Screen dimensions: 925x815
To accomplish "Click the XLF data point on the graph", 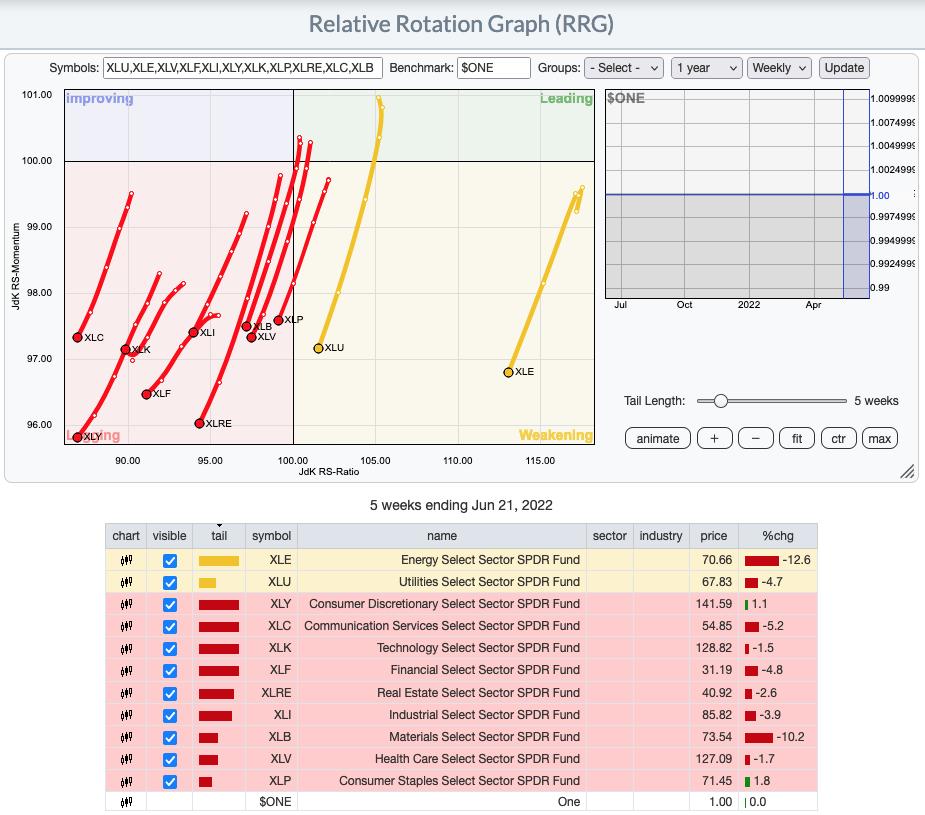I will coord(146,394).
